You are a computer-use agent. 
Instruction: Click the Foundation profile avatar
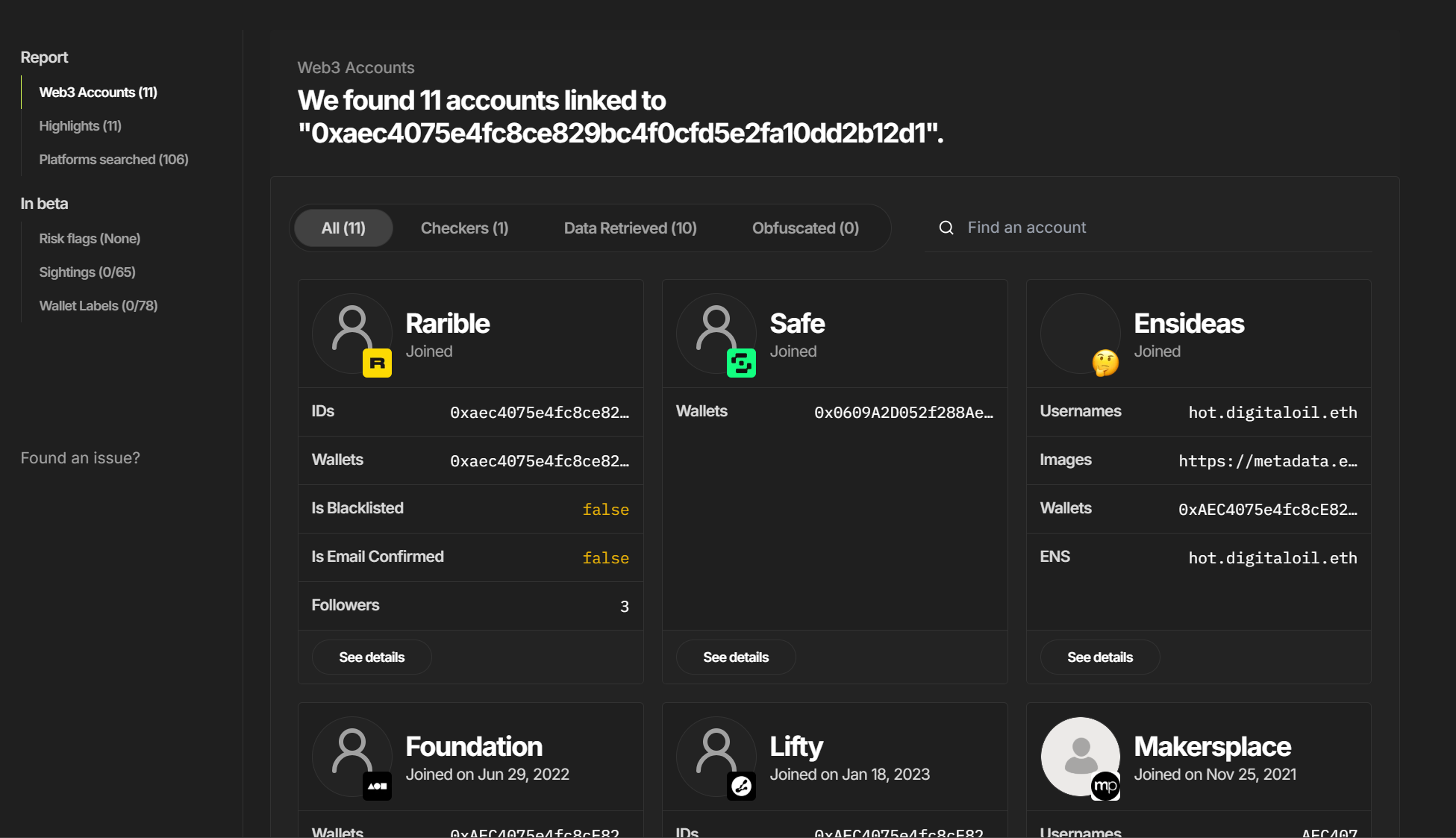pos(351,756)
